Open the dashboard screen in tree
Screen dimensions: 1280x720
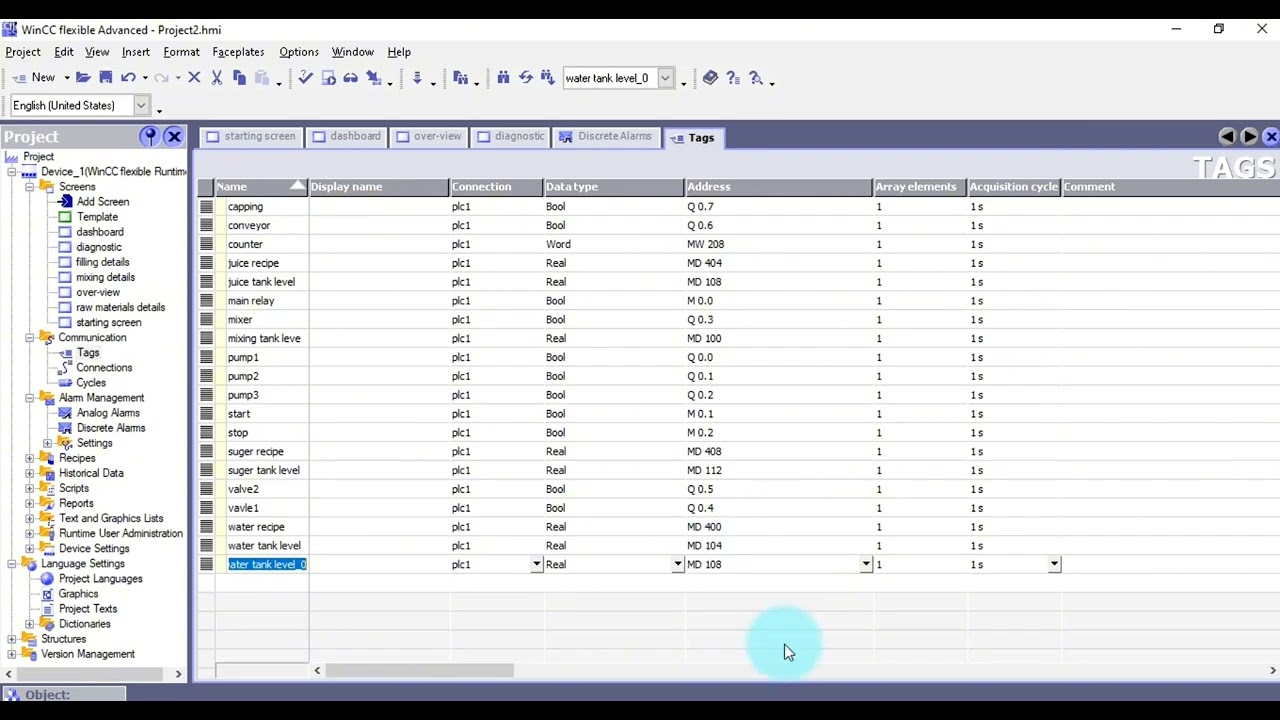[x=100, y=232]
